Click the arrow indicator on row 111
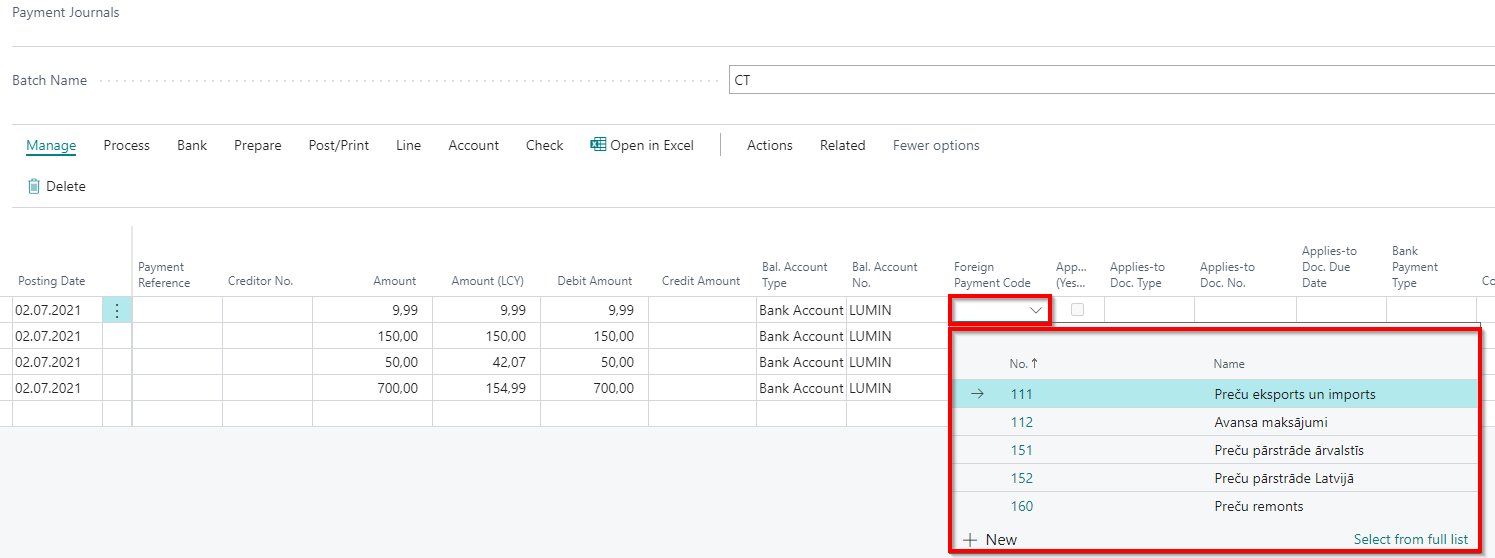The image size is (1495, 558). tap(977, 394)
